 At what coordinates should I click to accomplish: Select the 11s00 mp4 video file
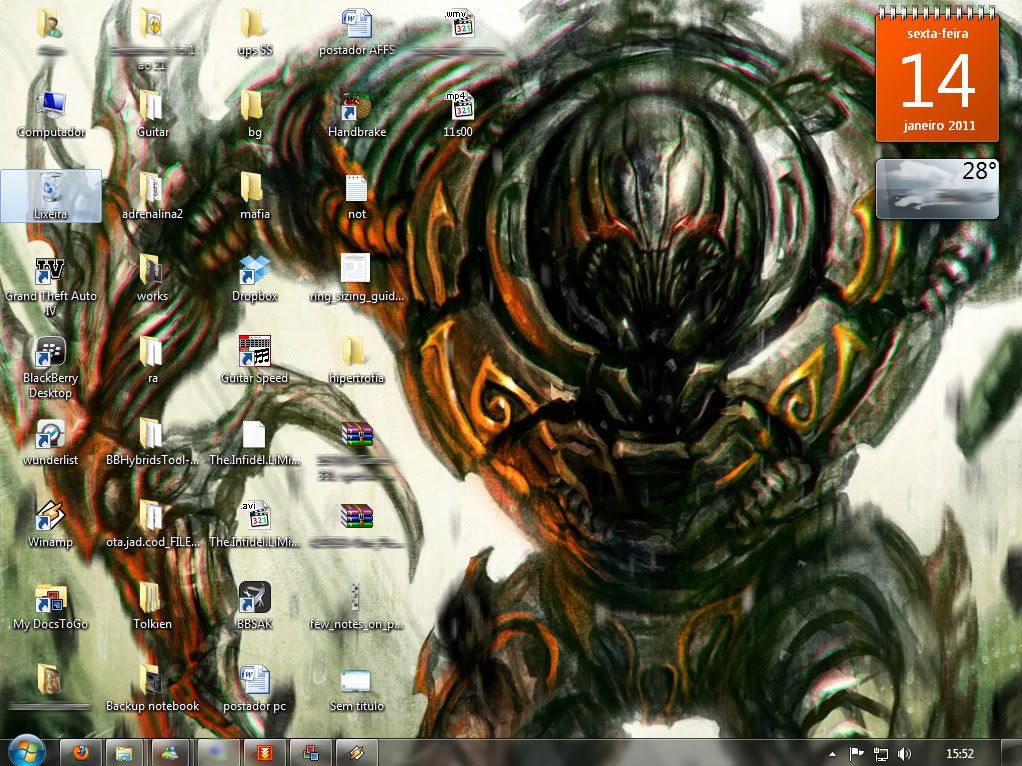(458, 115)
